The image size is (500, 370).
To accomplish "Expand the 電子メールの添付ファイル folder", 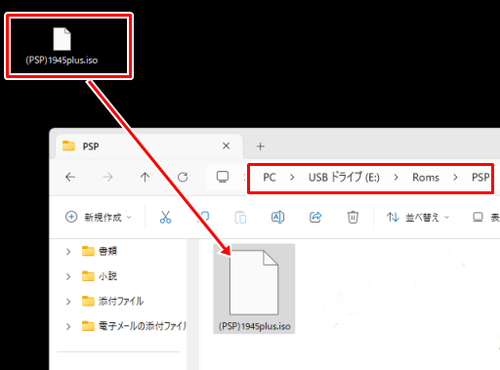I will coord(68,326).
